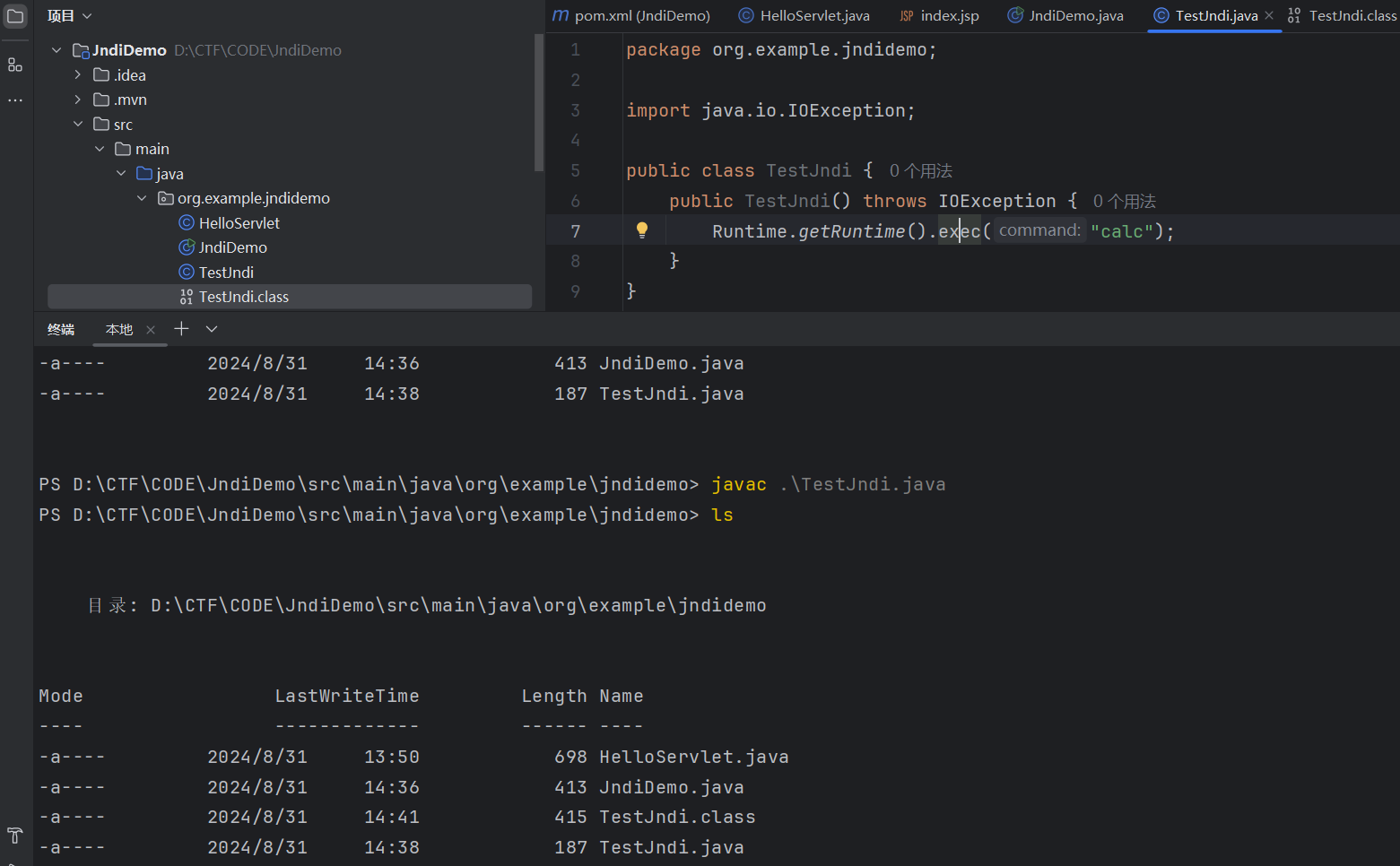Select TestJndi.class in the project tree
Viewport: 1400px width, 866px height.
(x=243, y=297)
